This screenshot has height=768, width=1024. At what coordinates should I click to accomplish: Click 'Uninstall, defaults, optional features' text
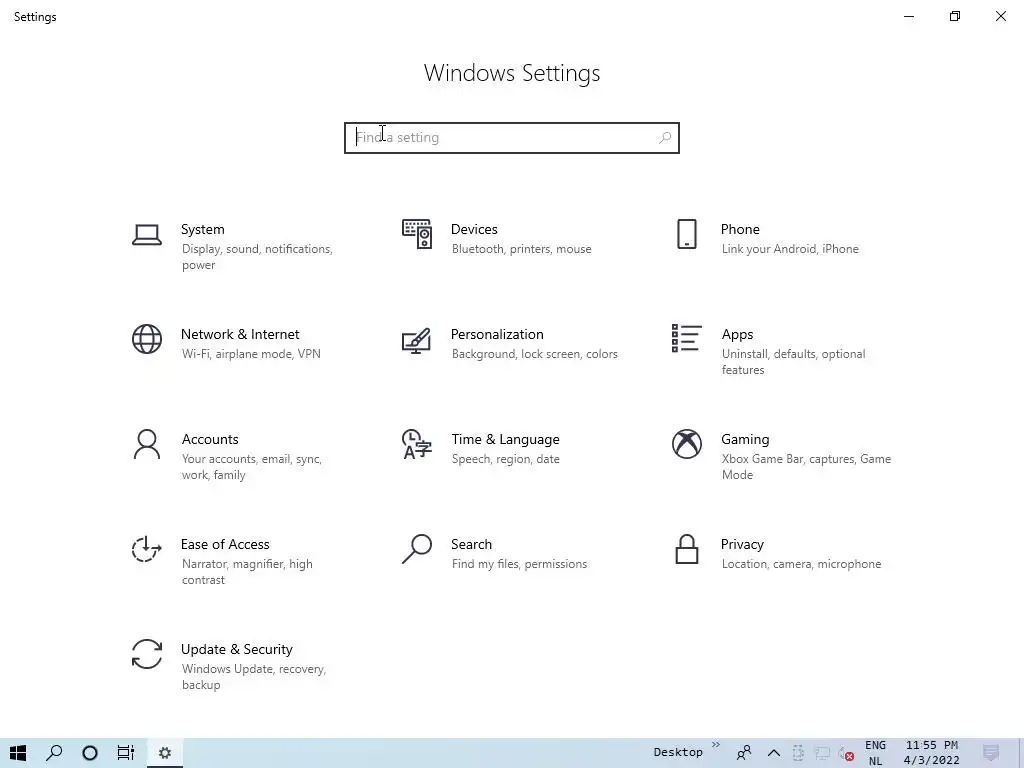pyautogui.click(x=793, y=362)
